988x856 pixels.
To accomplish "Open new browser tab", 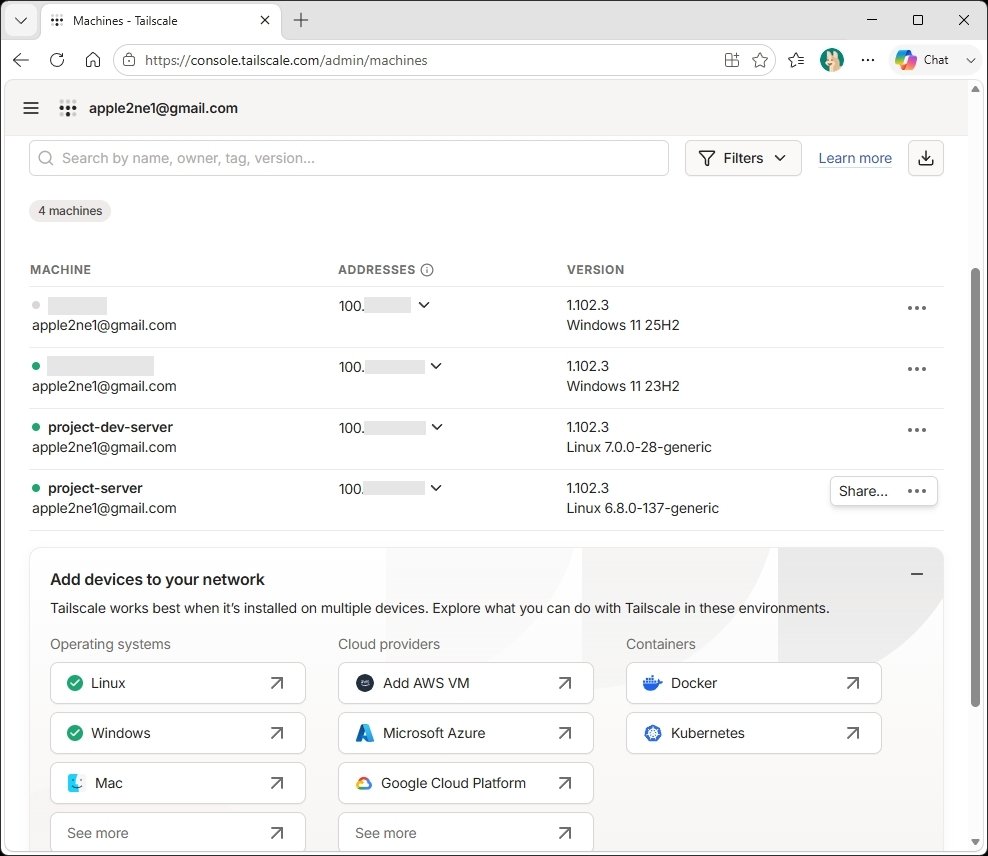I will coord(301,20).
